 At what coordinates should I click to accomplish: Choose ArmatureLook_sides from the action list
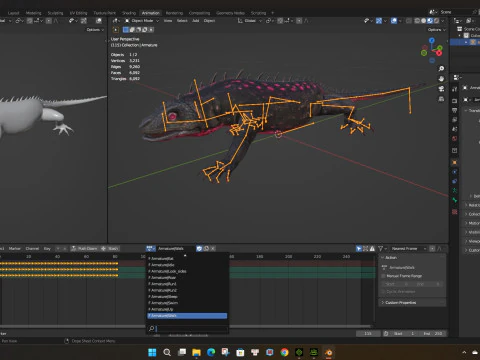[x=187, y=271]
